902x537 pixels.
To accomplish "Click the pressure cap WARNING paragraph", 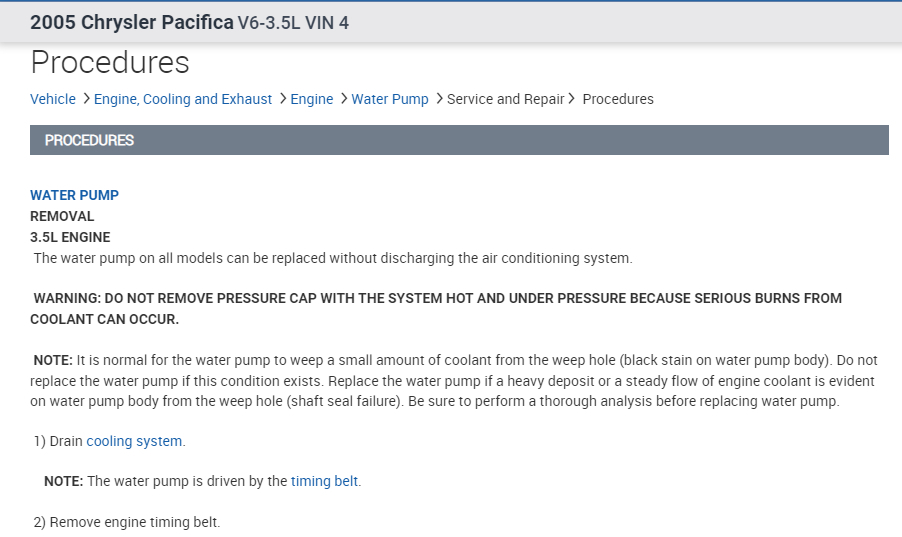I will click(x=437, y=308).
